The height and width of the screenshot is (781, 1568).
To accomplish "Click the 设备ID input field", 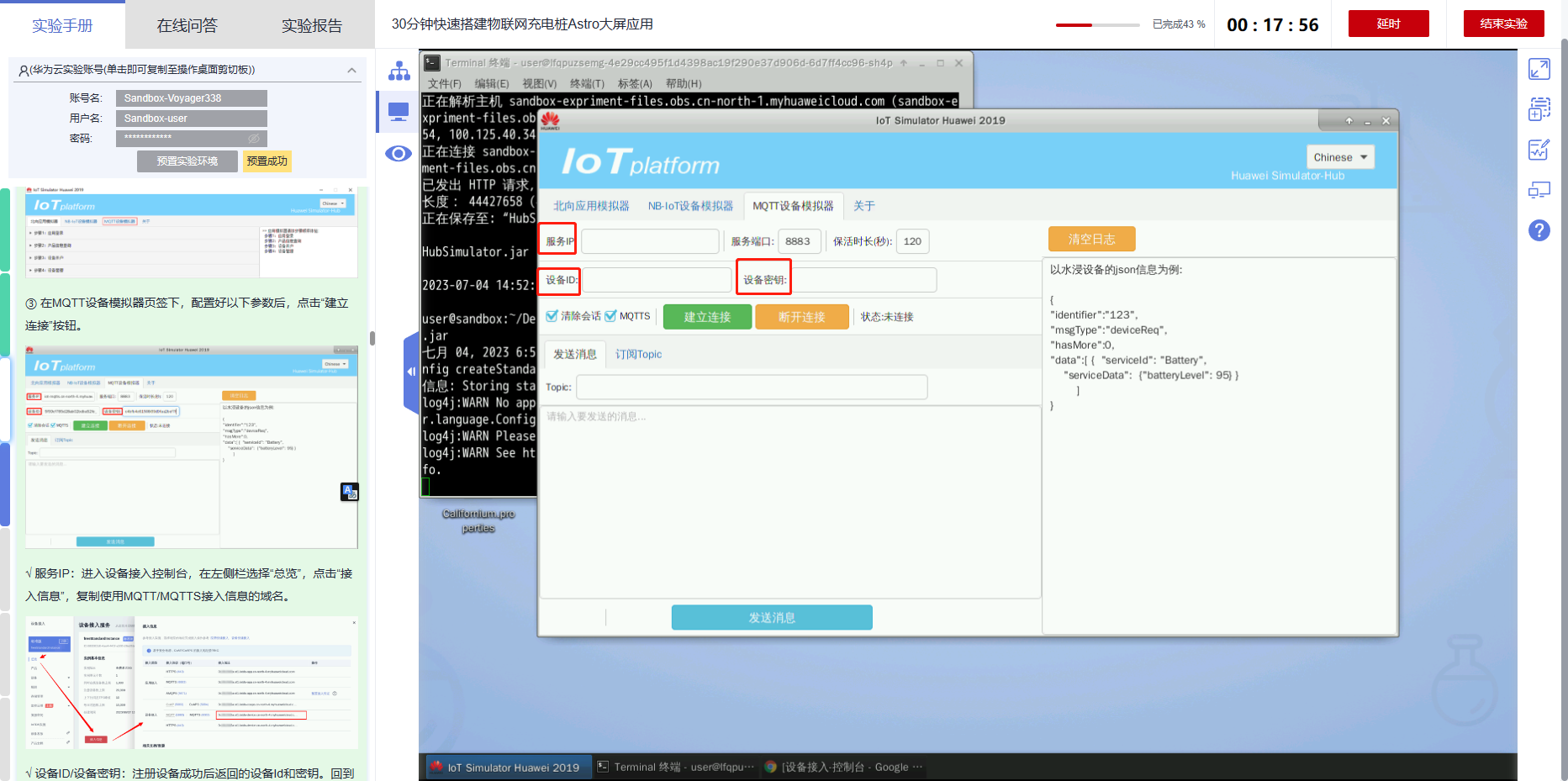I will [657, 280].
